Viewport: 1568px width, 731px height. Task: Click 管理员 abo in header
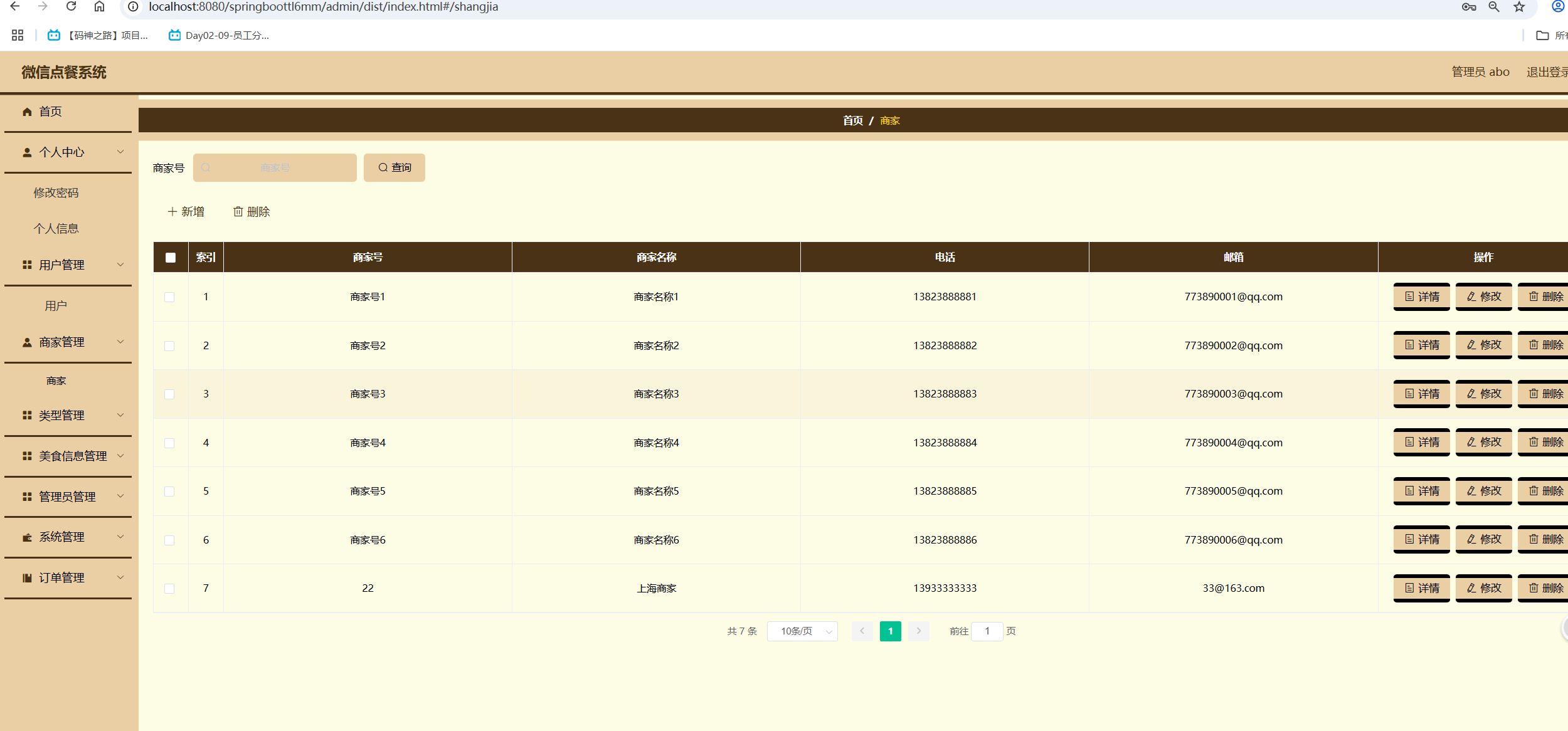(x=1480, y=72)
